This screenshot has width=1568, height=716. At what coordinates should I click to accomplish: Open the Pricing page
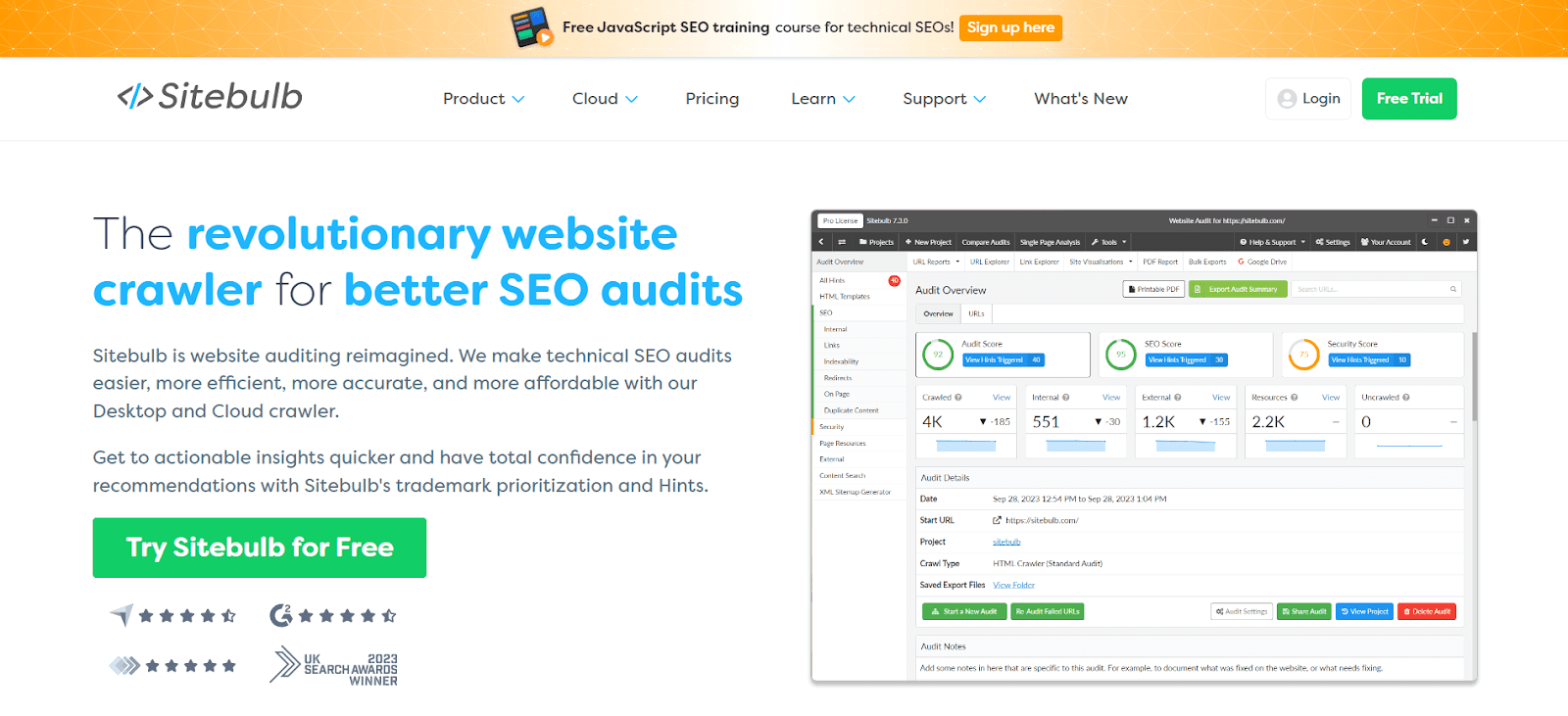click(712, 99)
